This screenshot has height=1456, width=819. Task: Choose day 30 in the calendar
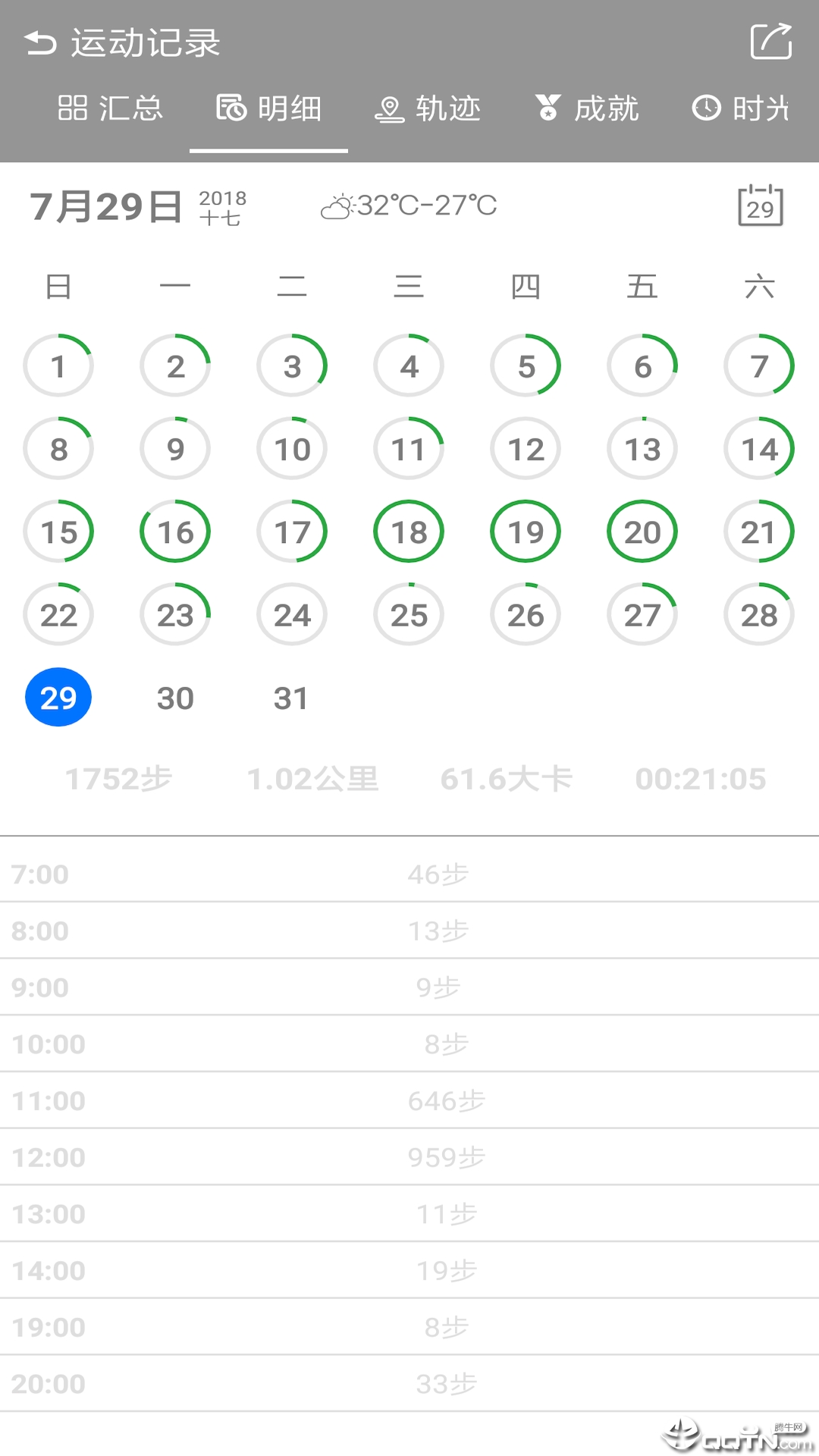click(x=175, y=698)
